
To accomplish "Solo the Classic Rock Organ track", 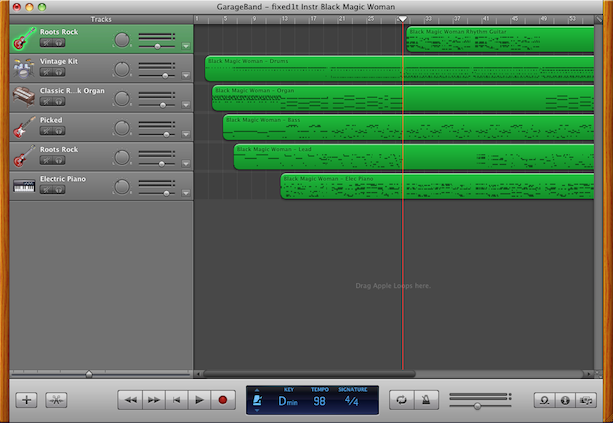I will pos(59,102).
